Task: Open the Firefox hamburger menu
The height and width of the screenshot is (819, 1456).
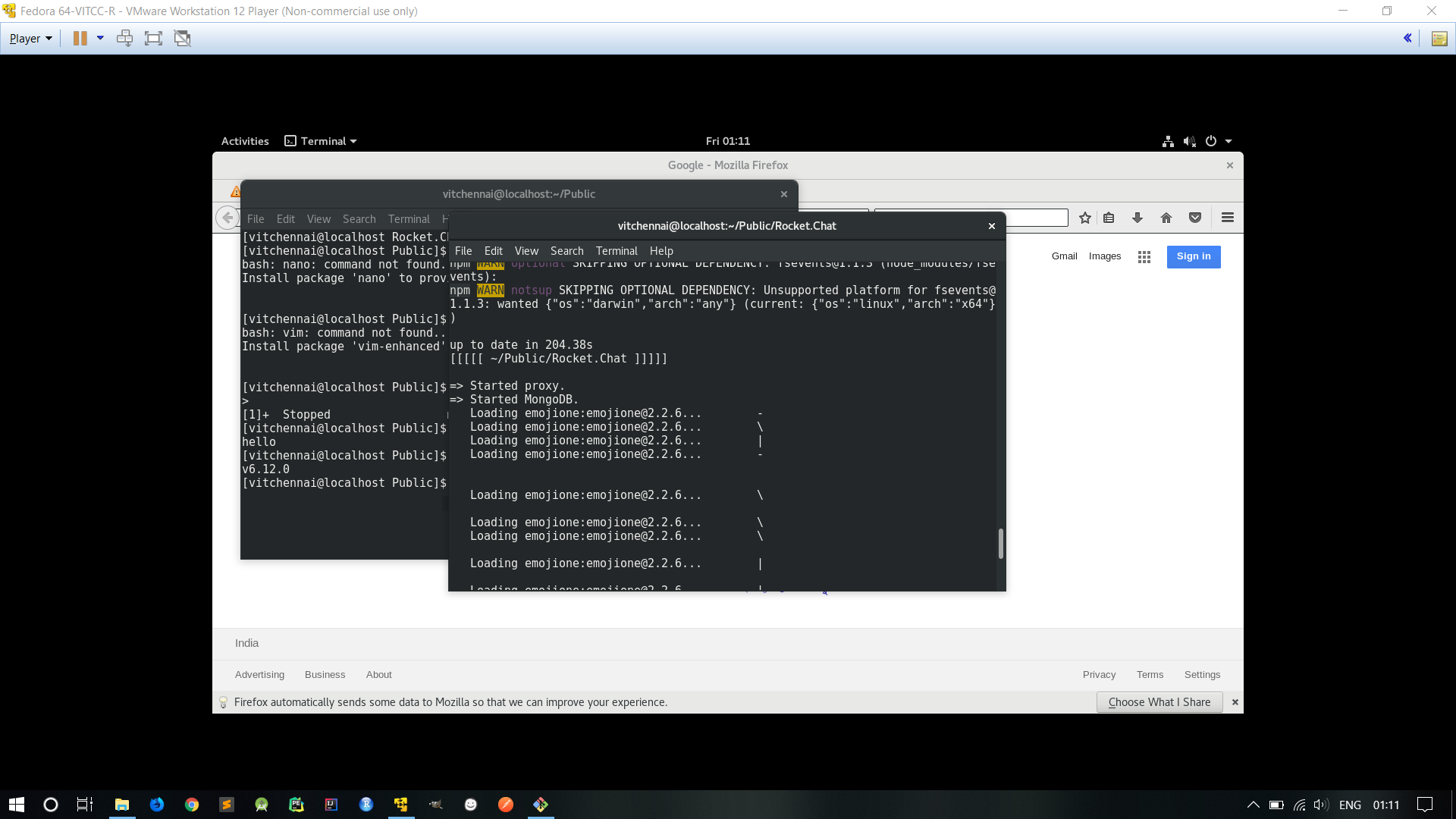Action: 1227,218
